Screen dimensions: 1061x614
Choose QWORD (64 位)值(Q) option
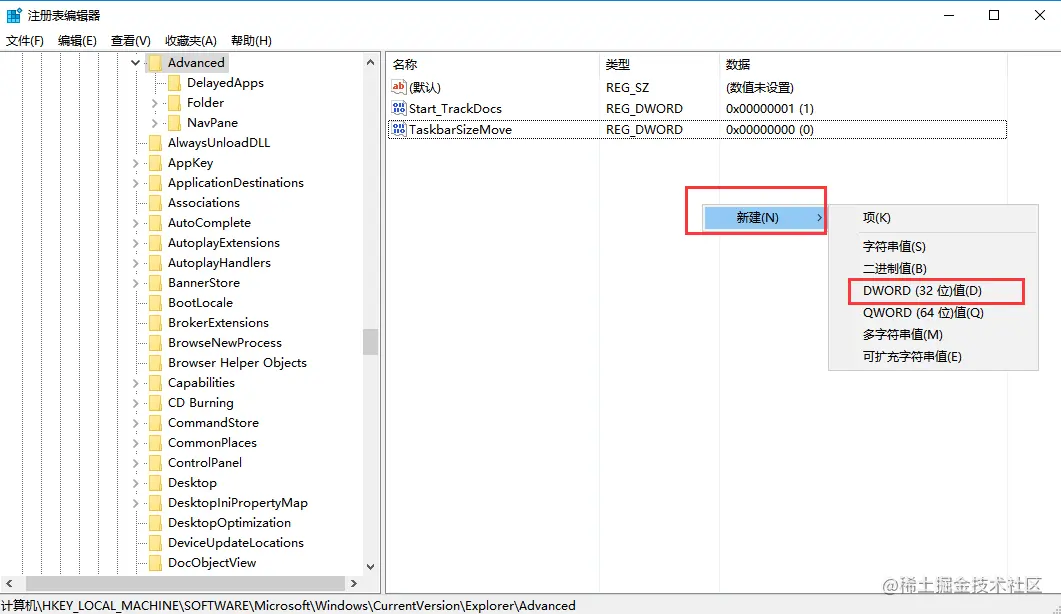933,313
